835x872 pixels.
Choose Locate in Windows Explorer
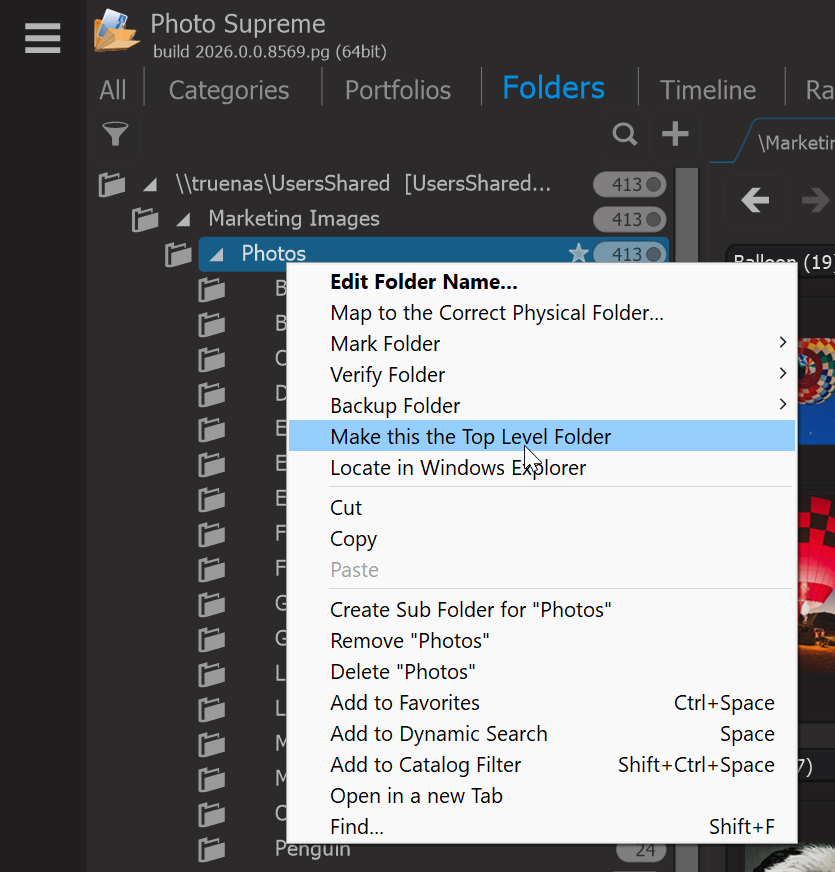pos(542,468)
